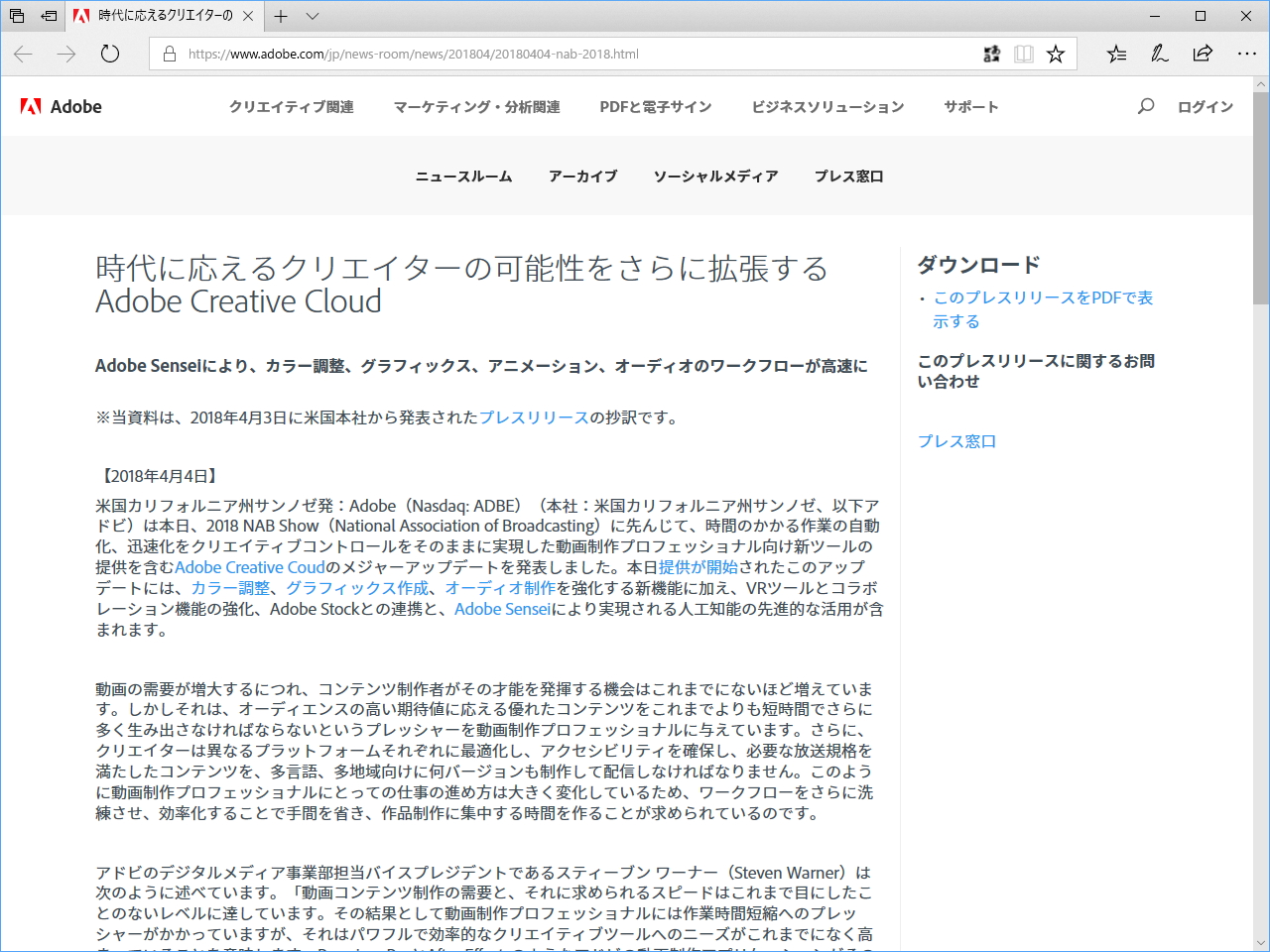This screenshot has height=952, width=1270.
Task: Click the add notes pen icon
Action: pyautogui.click(x=1160, y=55)
